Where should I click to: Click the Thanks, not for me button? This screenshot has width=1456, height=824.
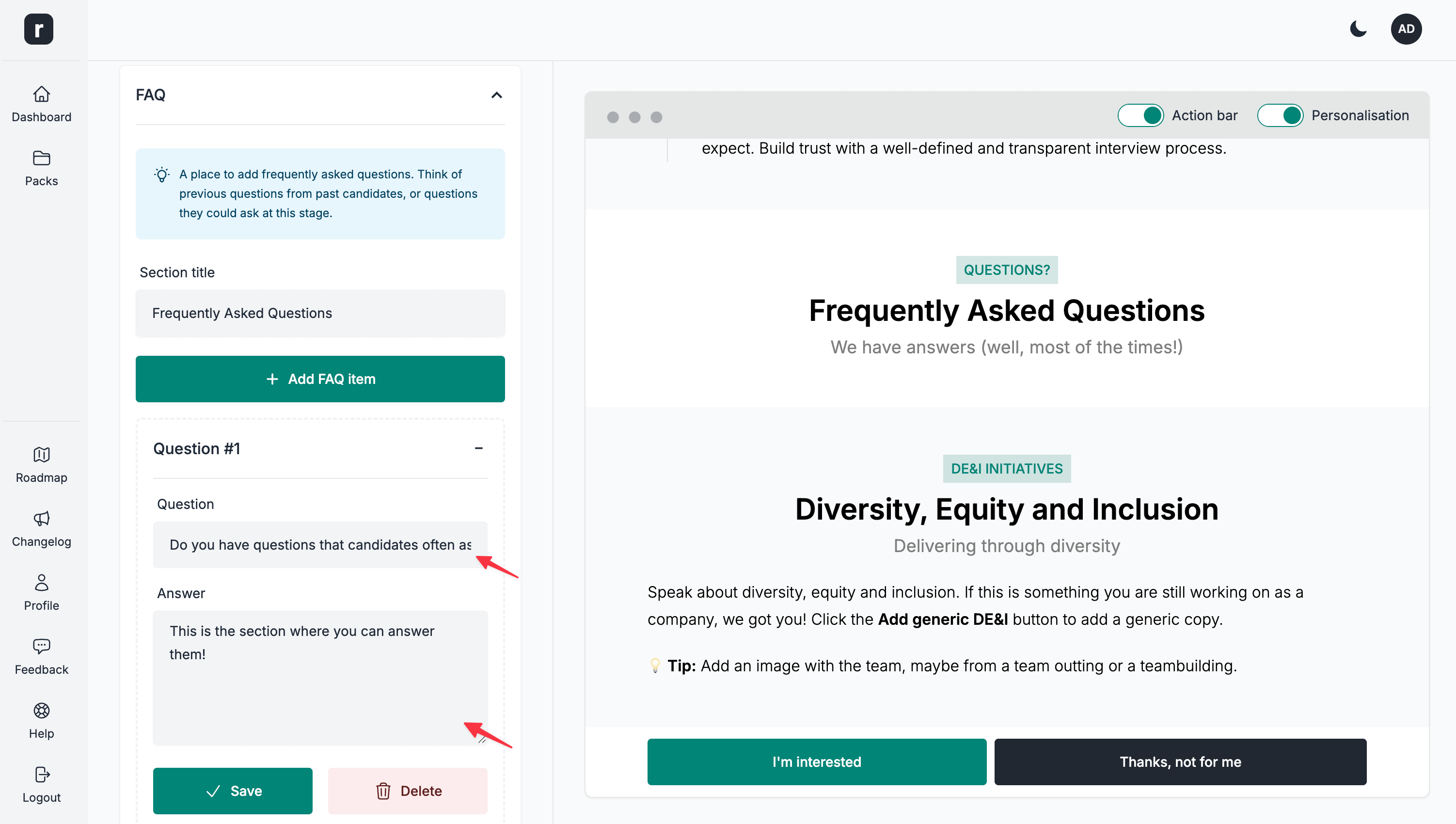pos(1180,761)
